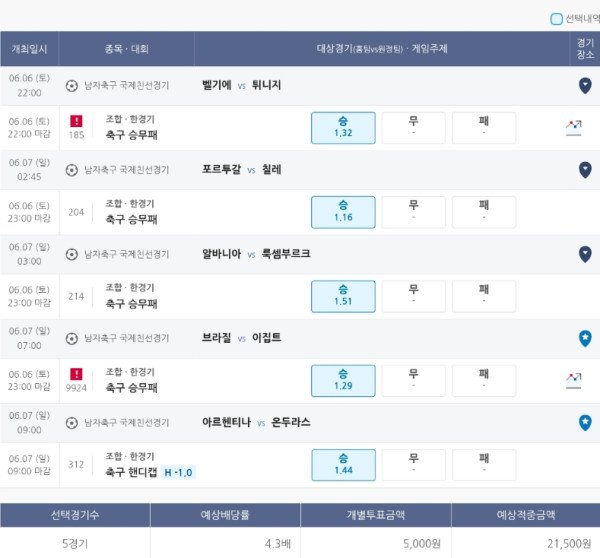
Task: Open starred venue pin for Brazil vs Egypt
Action: pos(585,338)
